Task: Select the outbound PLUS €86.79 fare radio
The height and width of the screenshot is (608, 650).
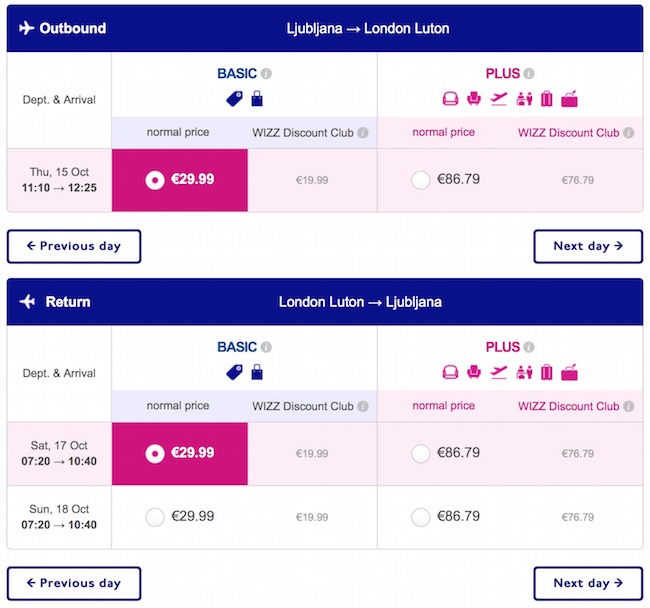Action: (421, 180)
